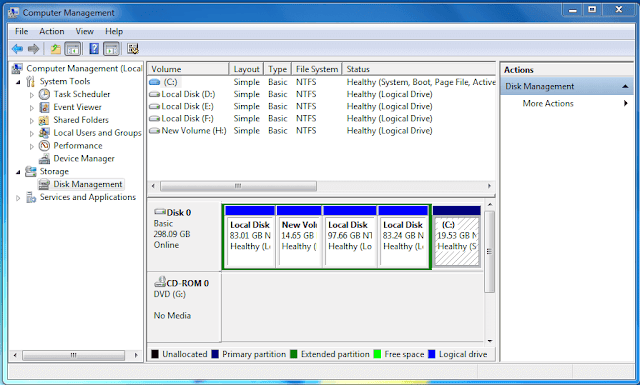Open the View menu
Viewport: 640px width, 385px height.
click(x=84, y=31)
